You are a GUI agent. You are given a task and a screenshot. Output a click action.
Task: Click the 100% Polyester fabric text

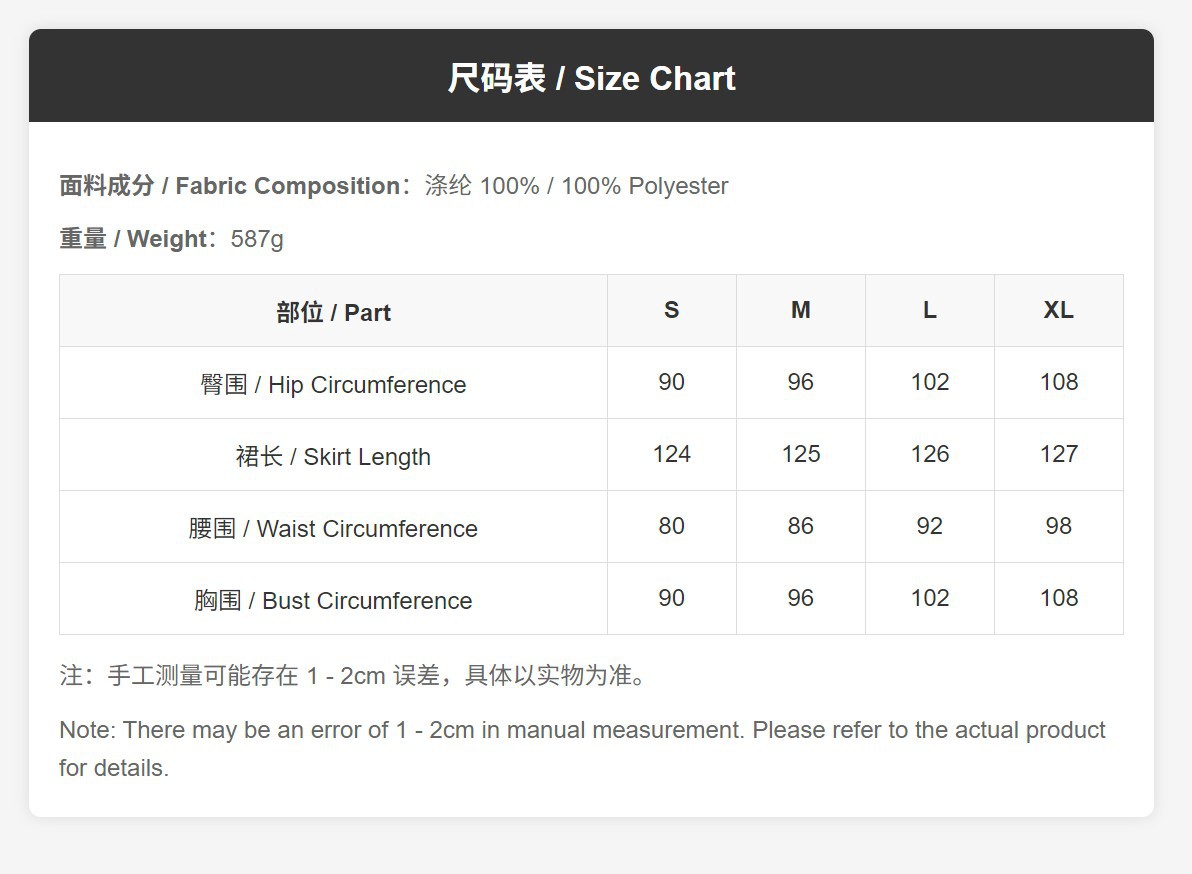click(x=577, y=186)
